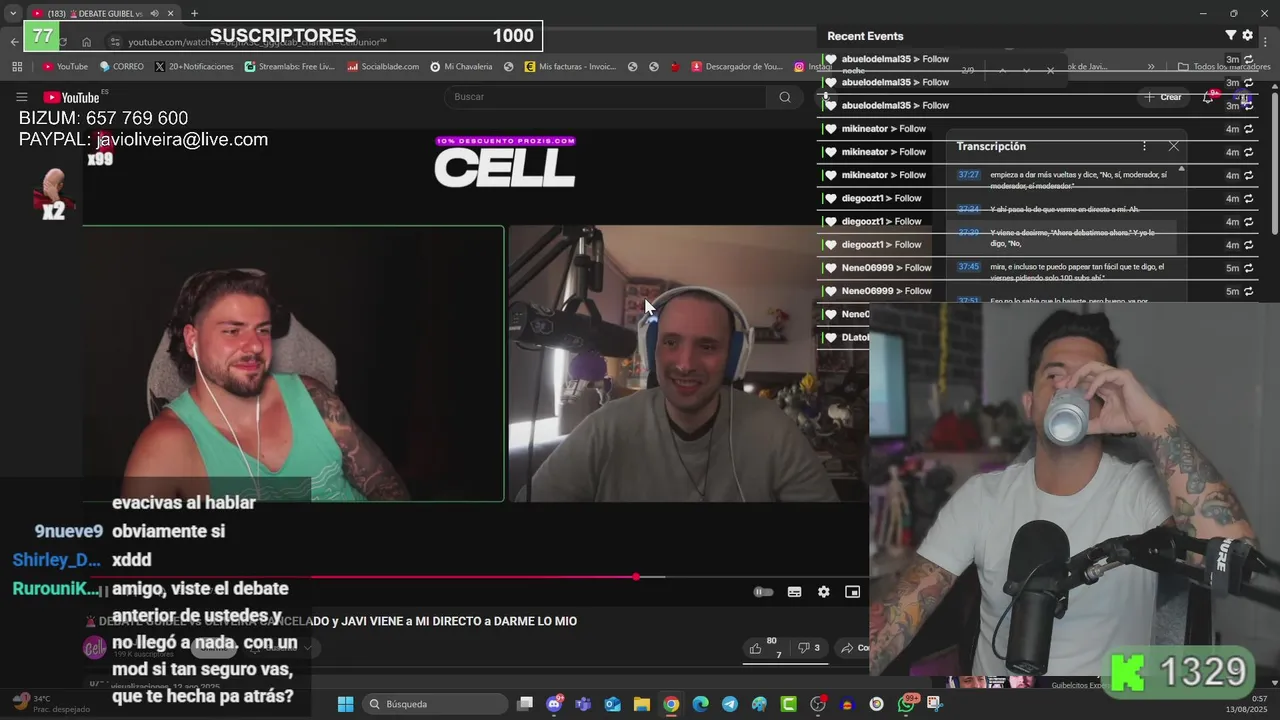Open File Explorer from taskbar
Image resolution: width=1280 pixels, height=720 pixels.
point(641,704)
